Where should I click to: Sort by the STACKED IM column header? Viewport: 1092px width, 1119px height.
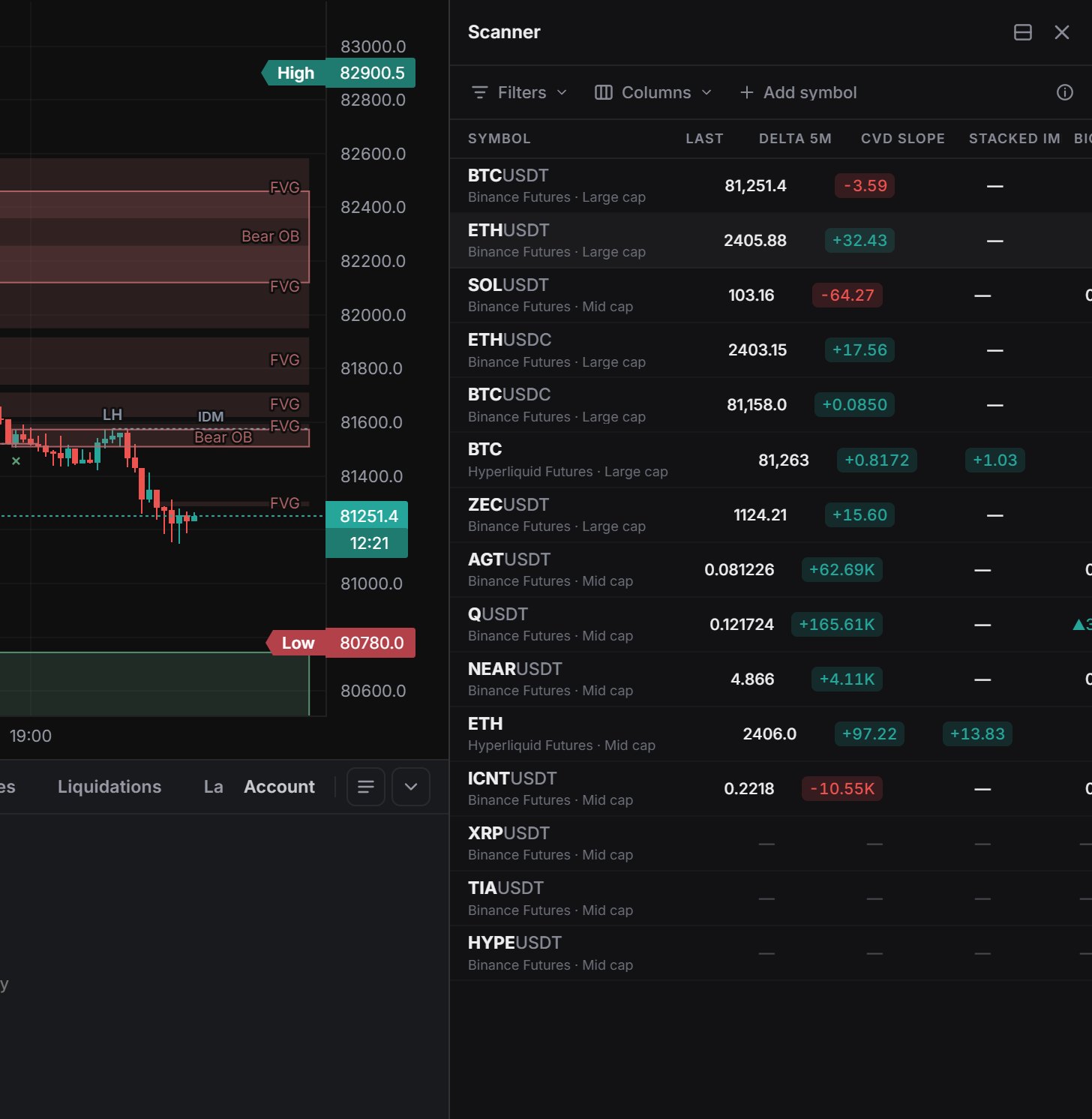pyautogui.click(x=1014, y=139)
